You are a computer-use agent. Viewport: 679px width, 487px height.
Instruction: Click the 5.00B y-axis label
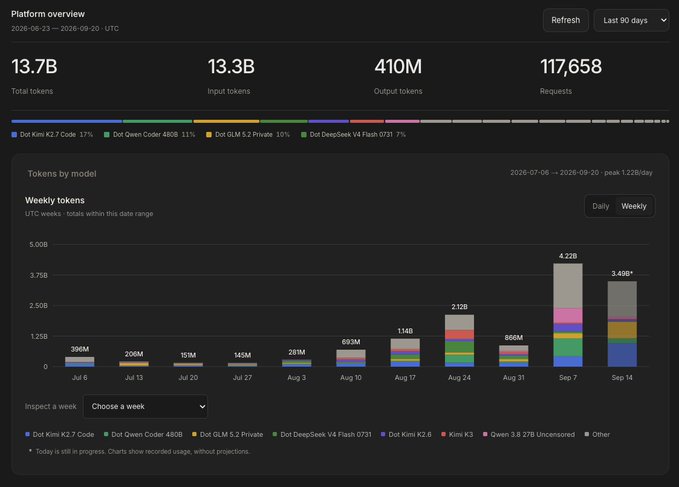click(39, 245)
